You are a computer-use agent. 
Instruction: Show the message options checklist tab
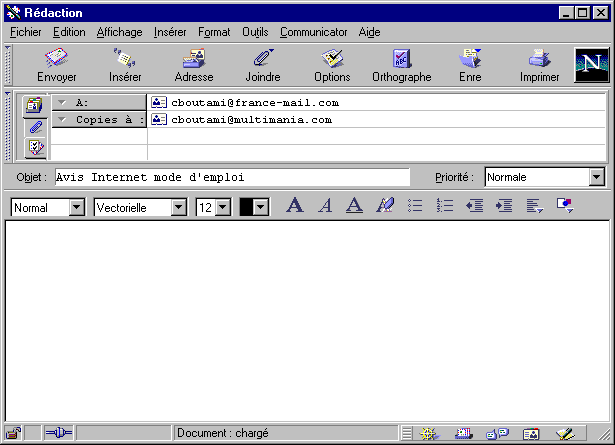coord(35,147)
